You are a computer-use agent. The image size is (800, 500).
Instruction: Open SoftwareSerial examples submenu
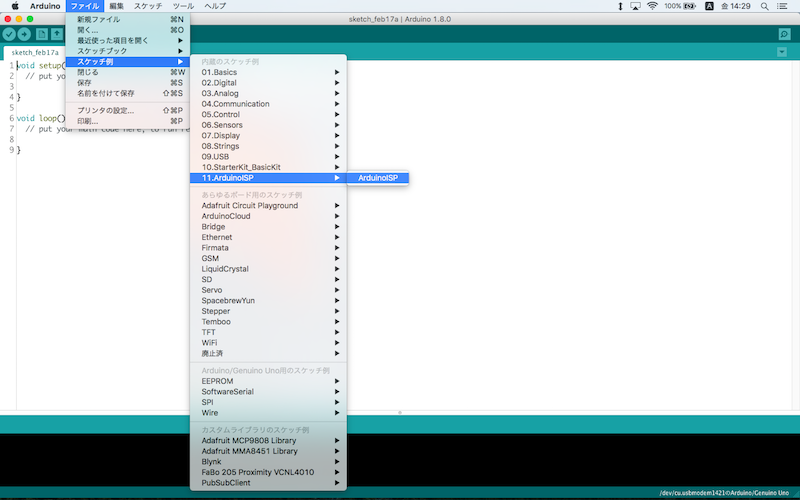tap(268, 391)
